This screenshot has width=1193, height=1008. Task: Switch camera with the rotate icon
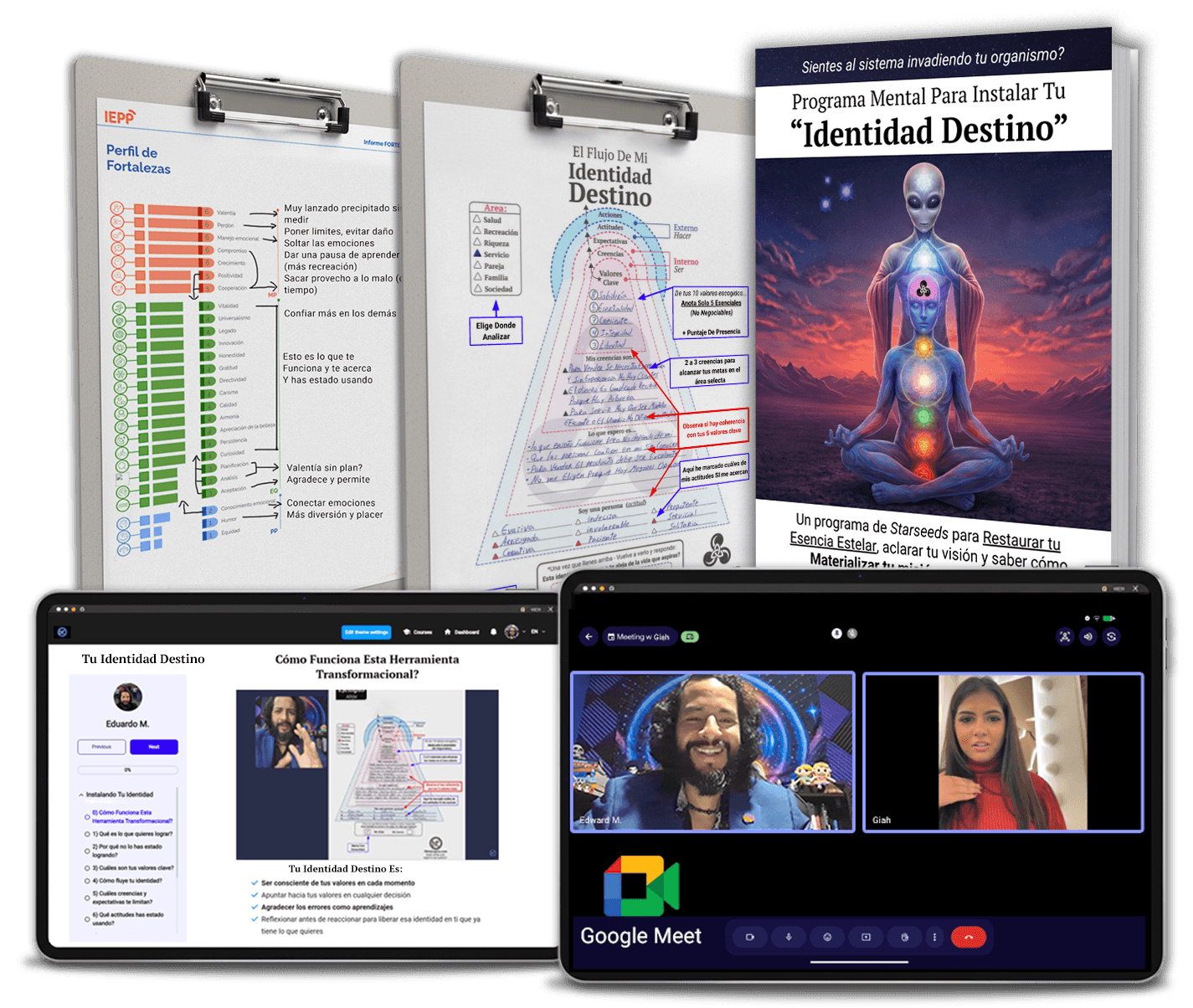(x=1112, y=636)
